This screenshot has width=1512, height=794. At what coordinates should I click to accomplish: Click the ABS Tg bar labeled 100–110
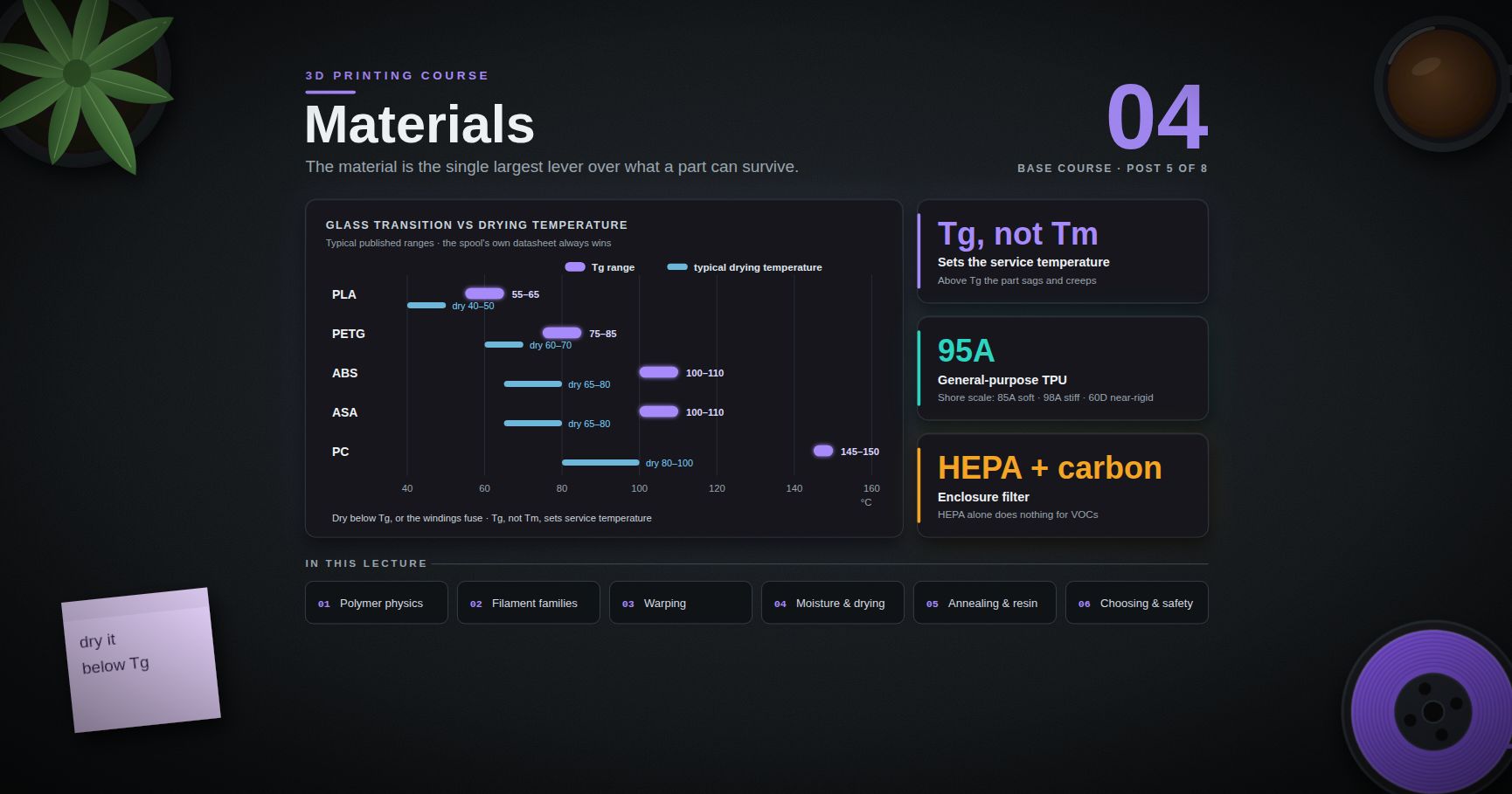coord(659,372)
